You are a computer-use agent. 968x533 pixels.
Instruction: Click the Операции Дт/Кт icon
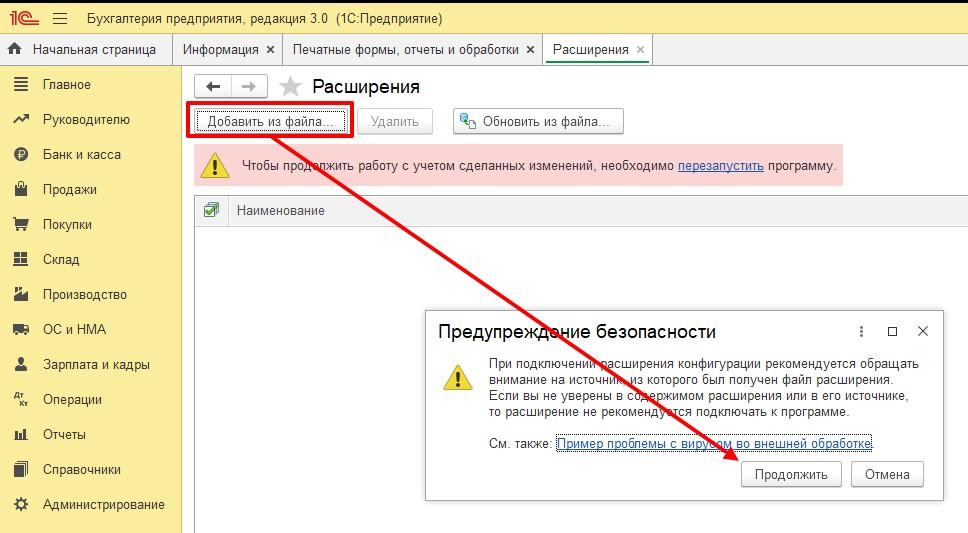(x=21, y=399)
